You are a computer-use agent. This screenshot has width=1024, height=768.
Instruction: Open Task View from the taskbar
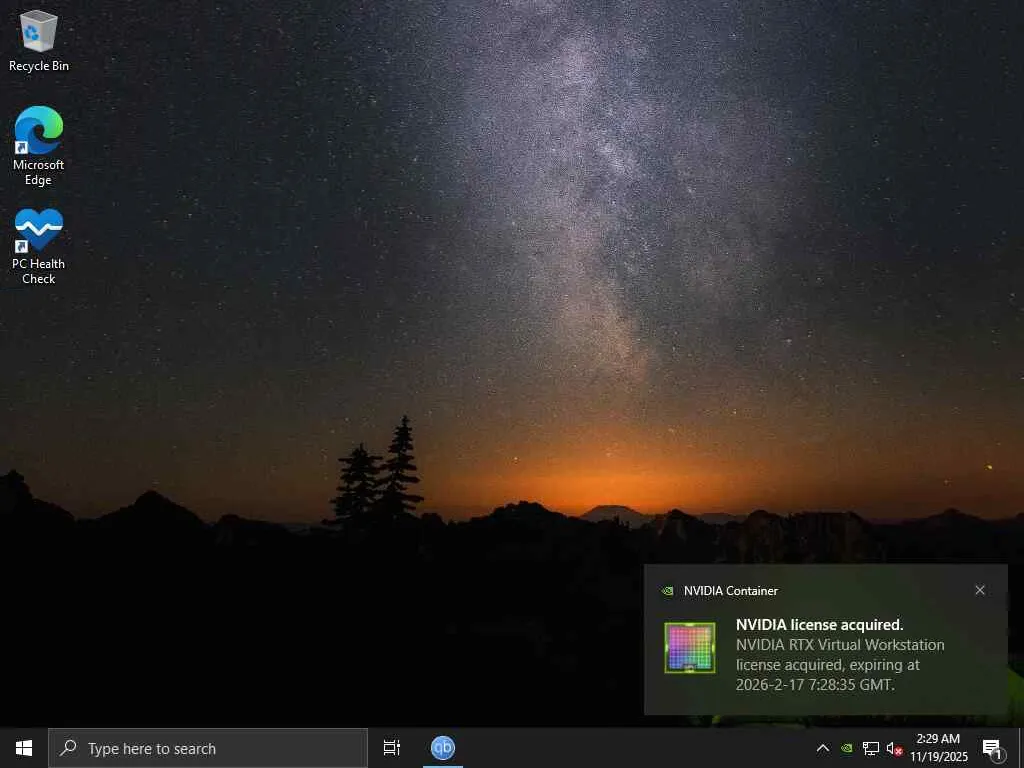(392, 748)
